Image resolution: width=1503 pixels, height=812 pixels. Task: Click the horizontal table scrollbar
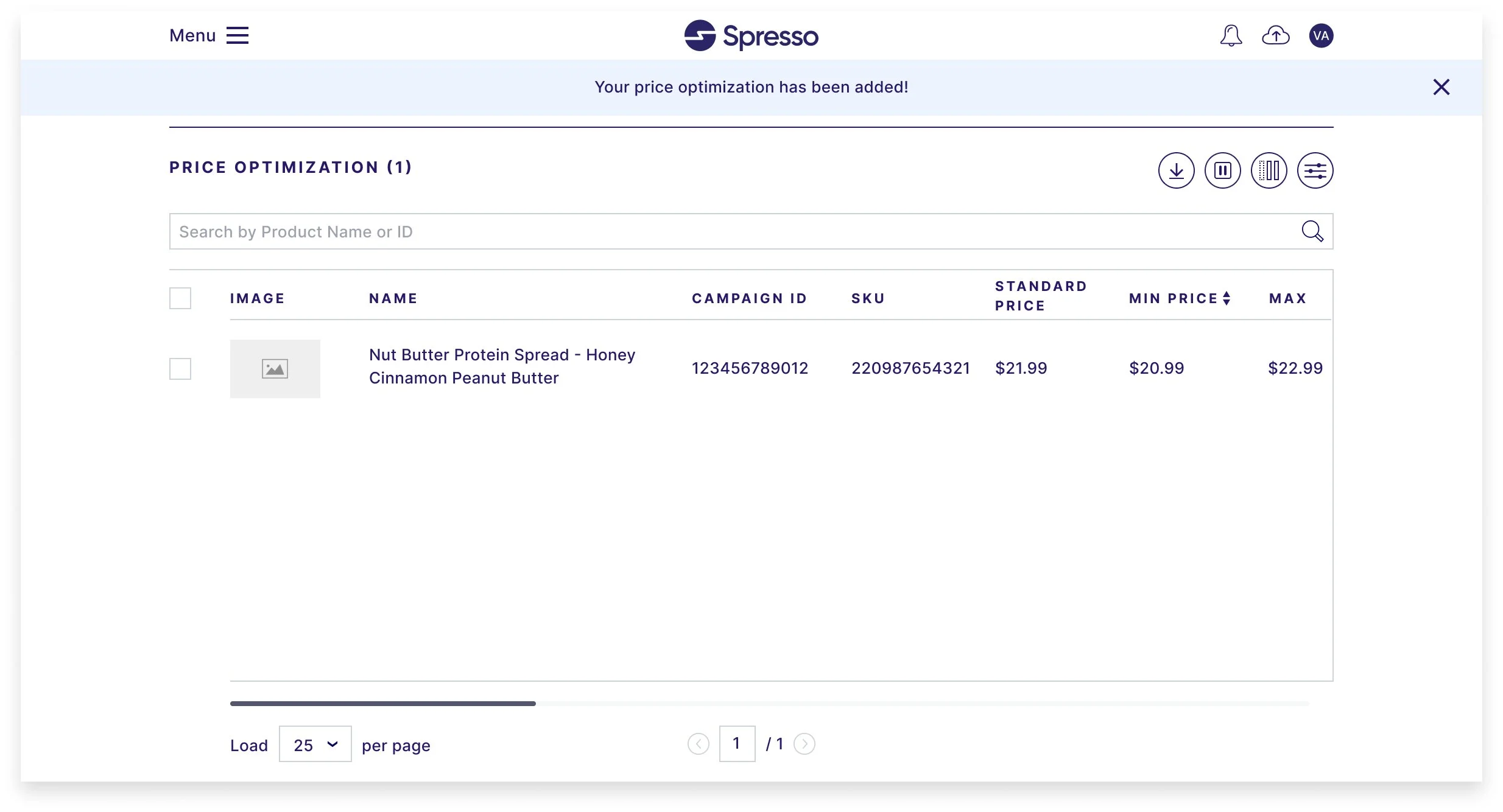[x=382, y=704]
